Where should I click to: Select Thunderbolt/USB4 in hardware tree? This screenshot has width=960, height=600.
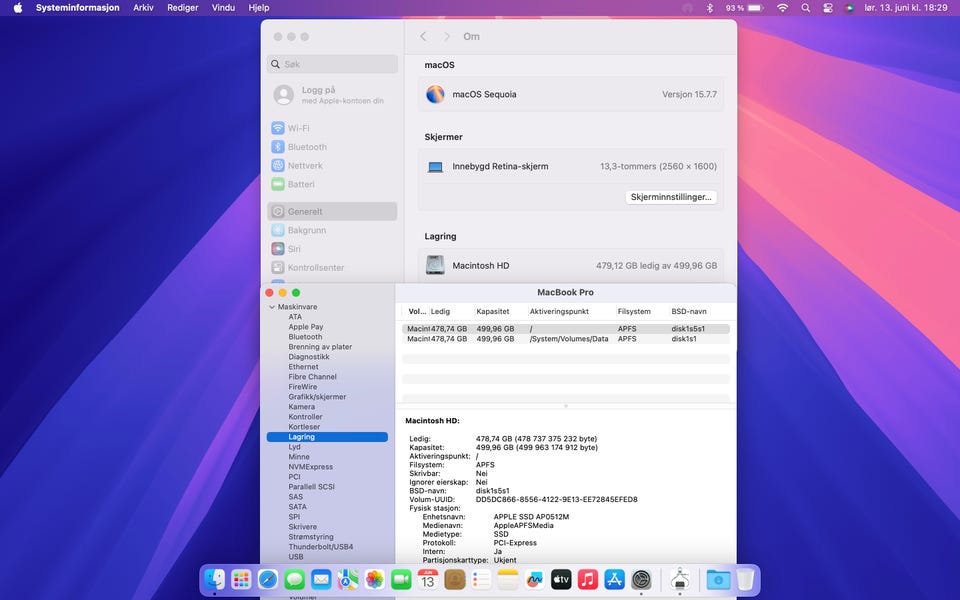(x=321, y=547)
